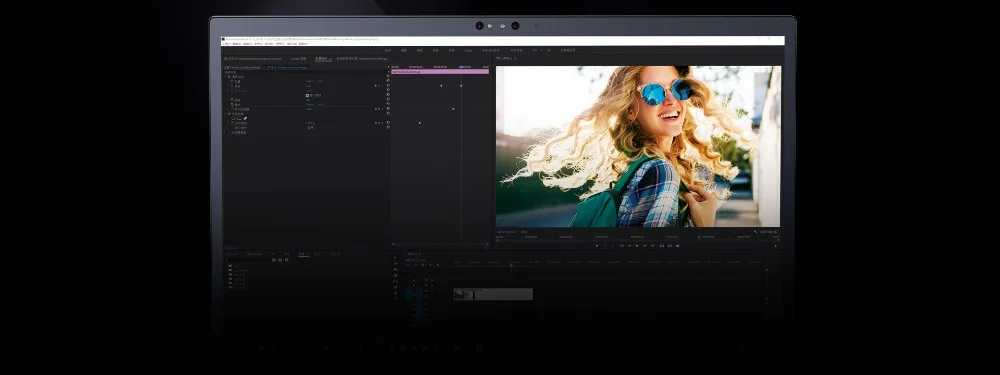Add or remove keyframe on Opacity row
This screenshot has height=375, width=1000.
tap(379, 122)
